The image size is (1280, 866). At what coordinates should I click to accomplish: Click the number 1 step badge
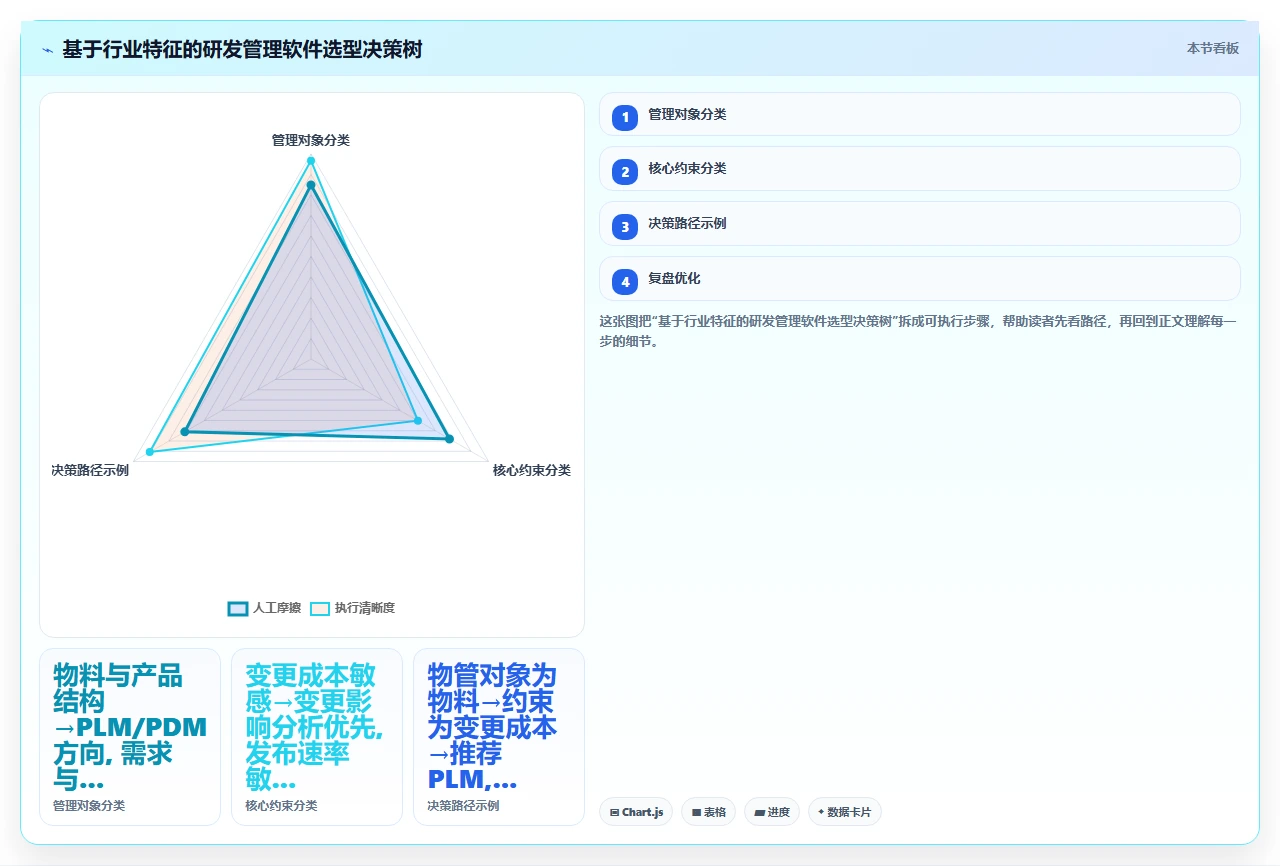coord(625,117)
